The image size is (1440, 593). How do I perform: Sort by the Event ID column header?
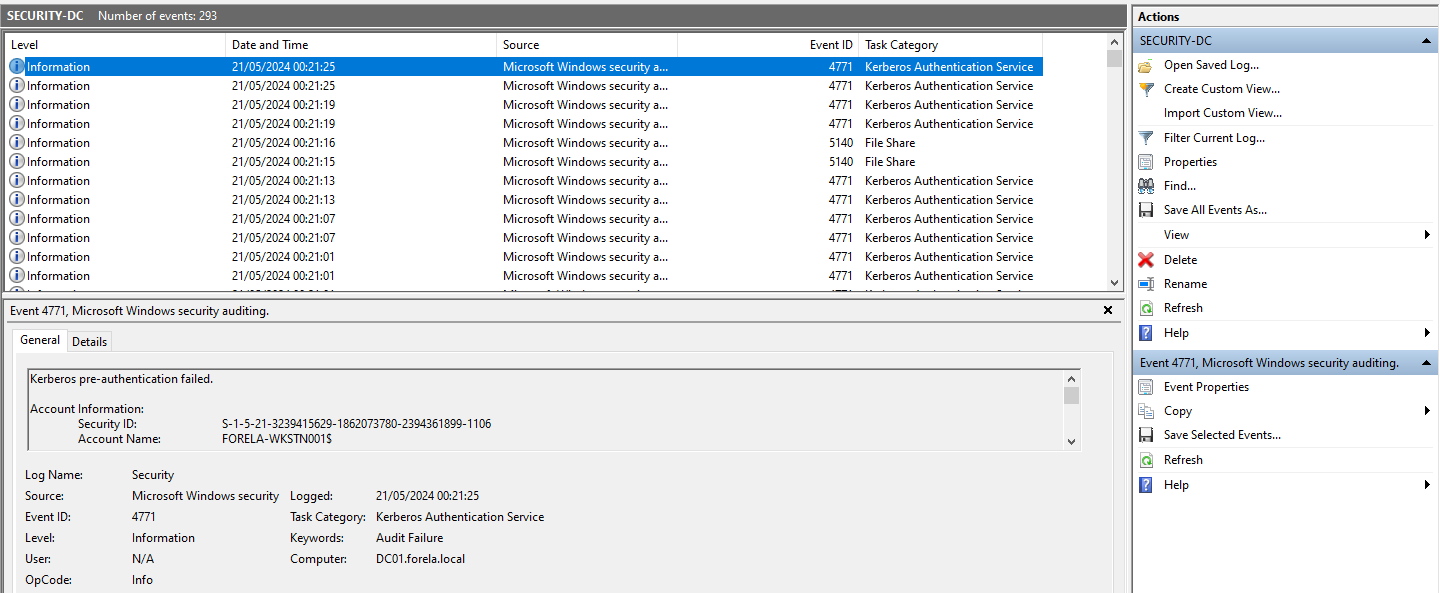768,45
